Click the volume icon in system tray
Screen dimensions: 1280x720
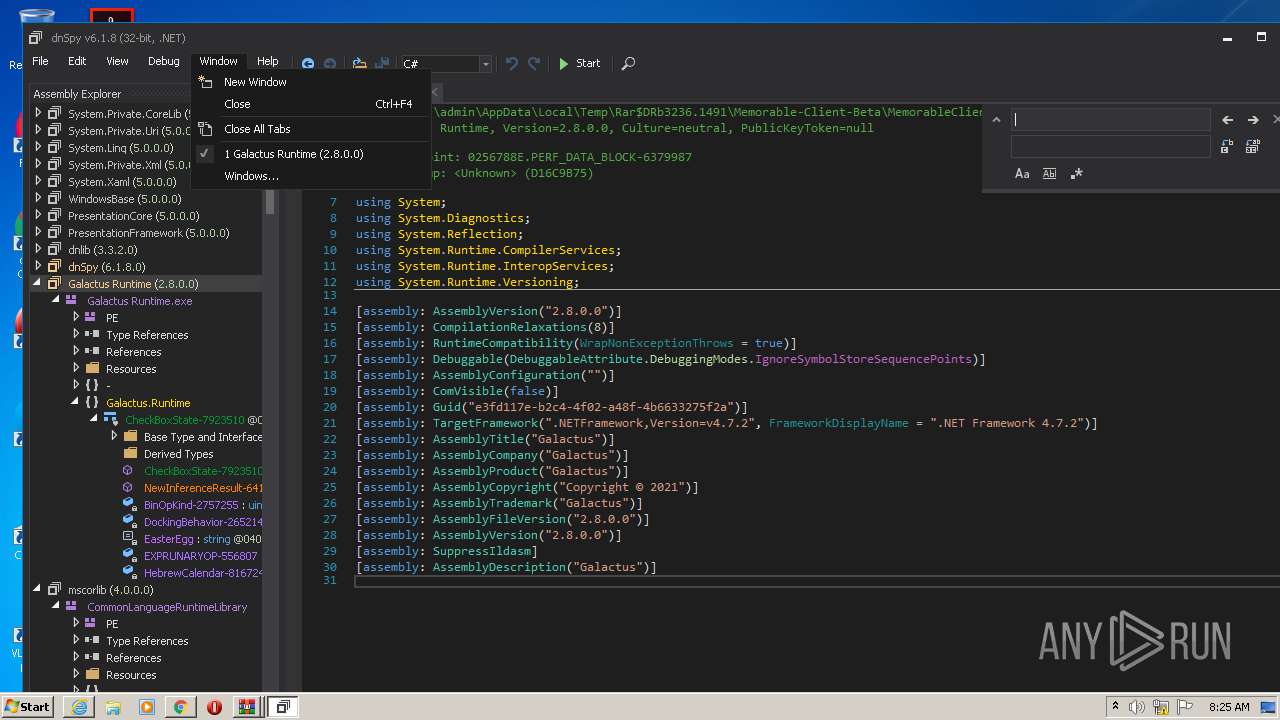point(1137,707)
